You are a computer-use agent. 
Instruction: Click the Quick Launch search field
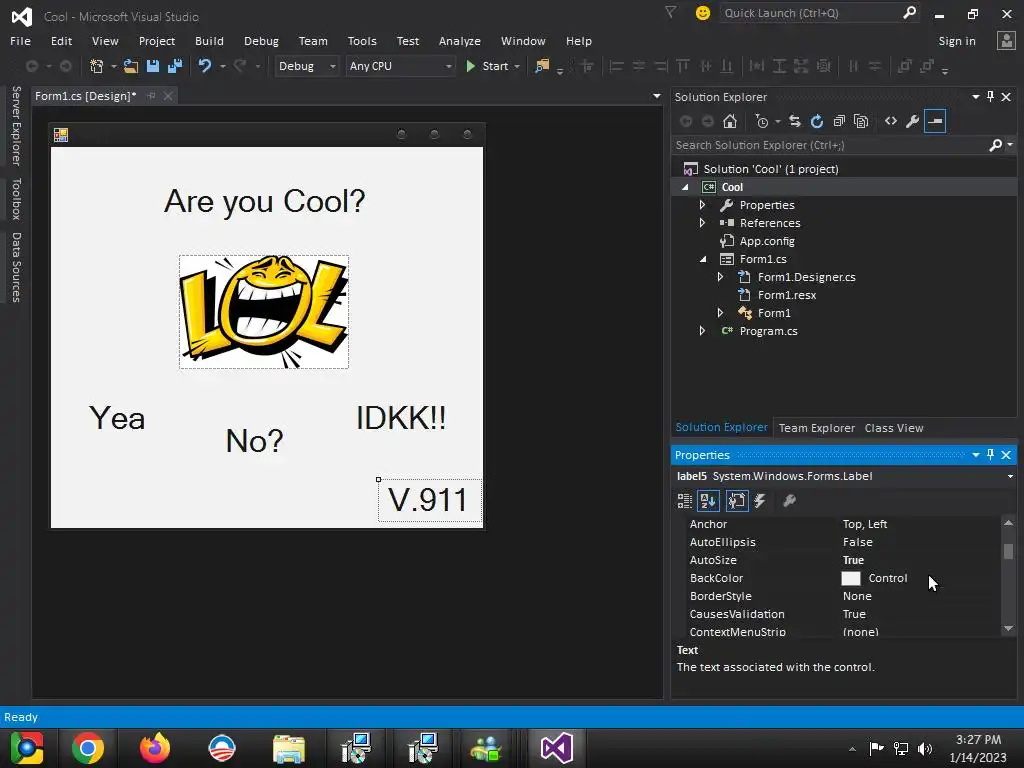pos(810,13)
